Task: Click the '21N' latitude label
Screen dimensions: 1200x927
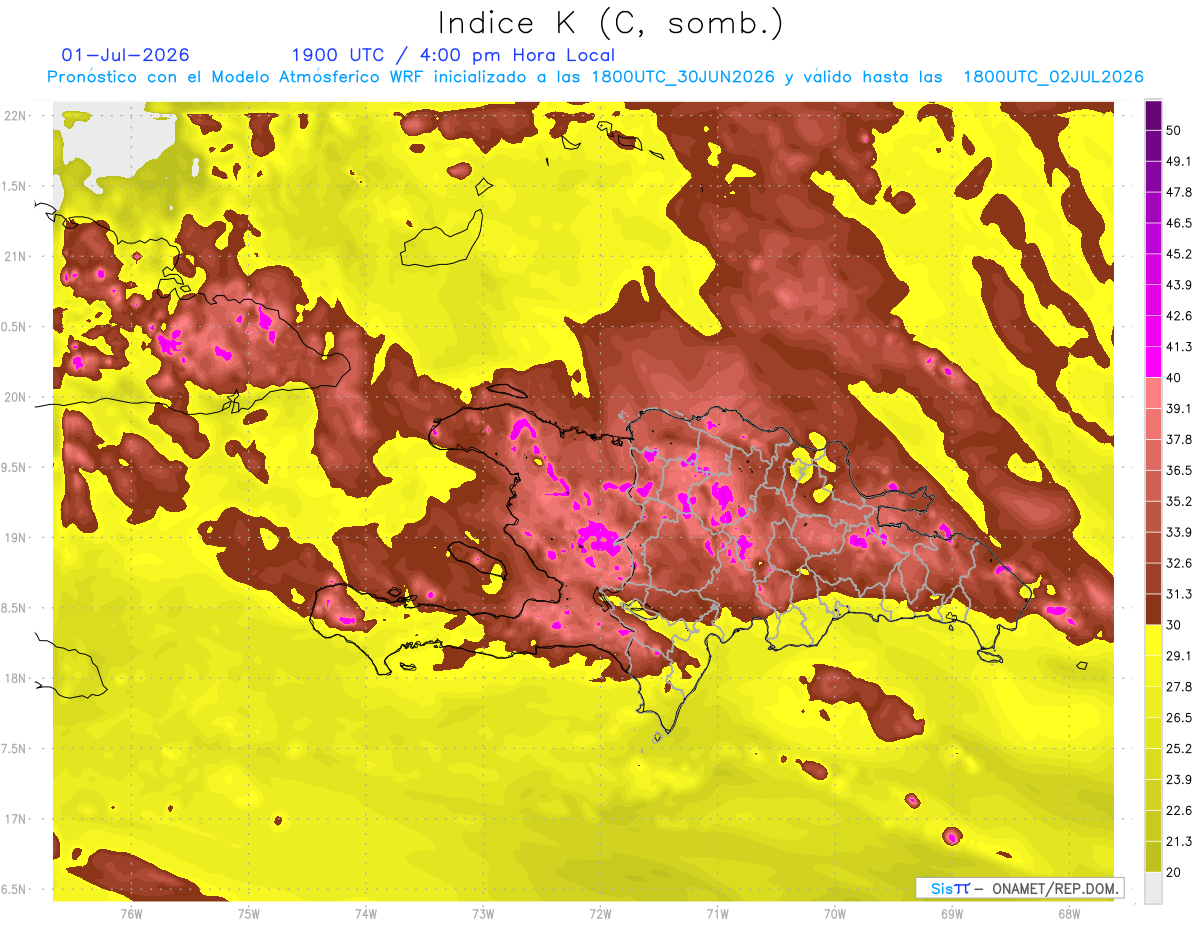Action: click(x=15, y=256)
